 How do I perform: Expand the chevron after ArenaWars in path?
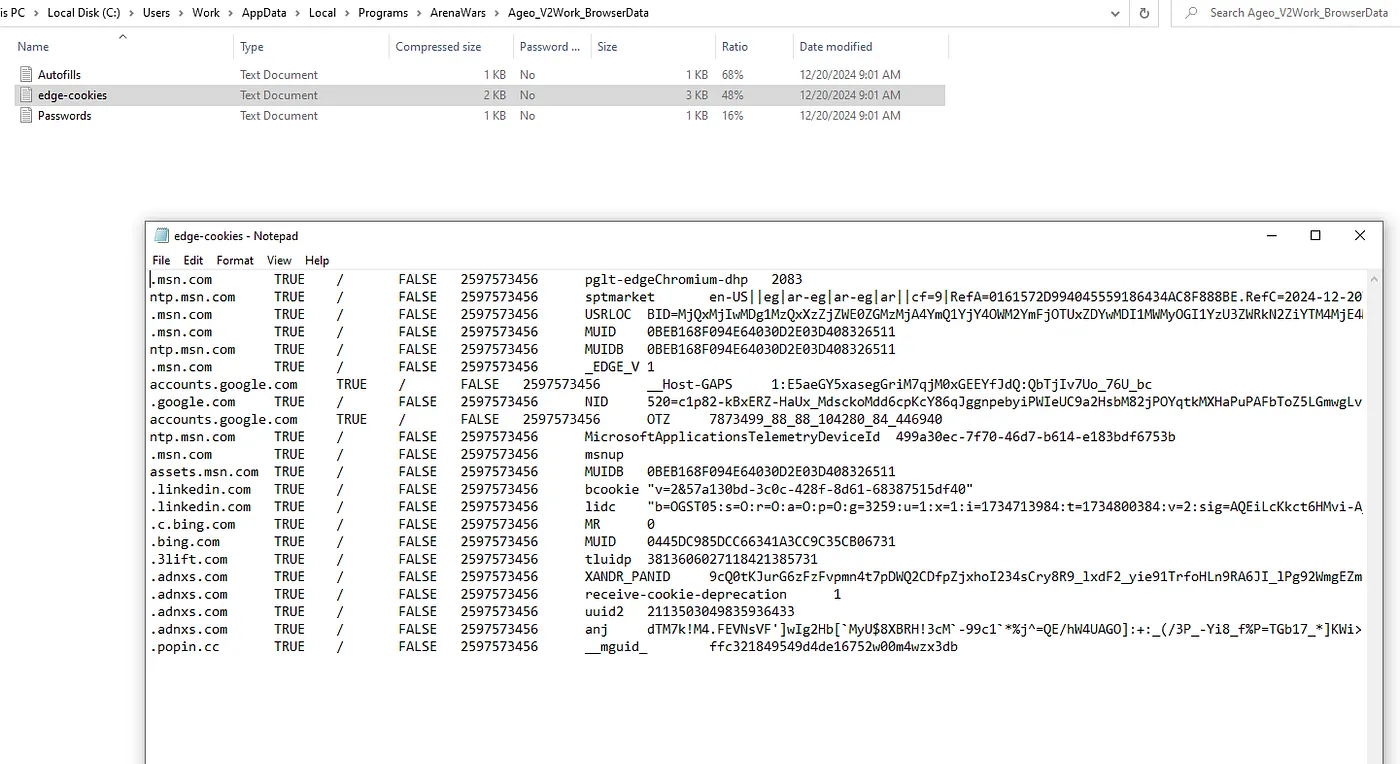pyautogui.click(x=498, y=13)
